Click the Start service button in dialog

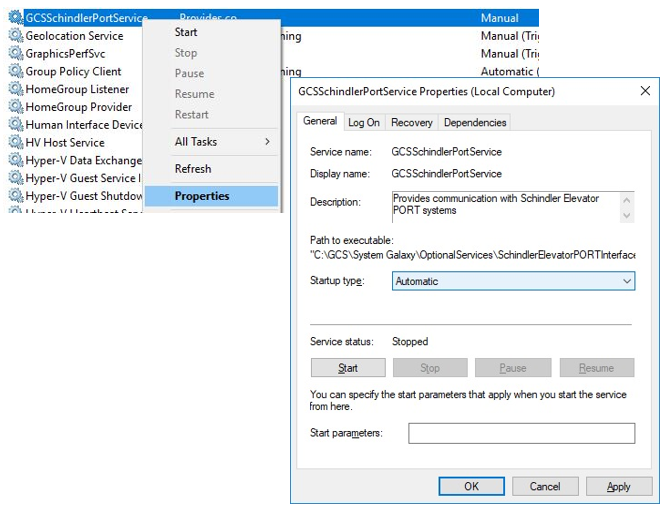pyautogui.click(x=348, y=368)
